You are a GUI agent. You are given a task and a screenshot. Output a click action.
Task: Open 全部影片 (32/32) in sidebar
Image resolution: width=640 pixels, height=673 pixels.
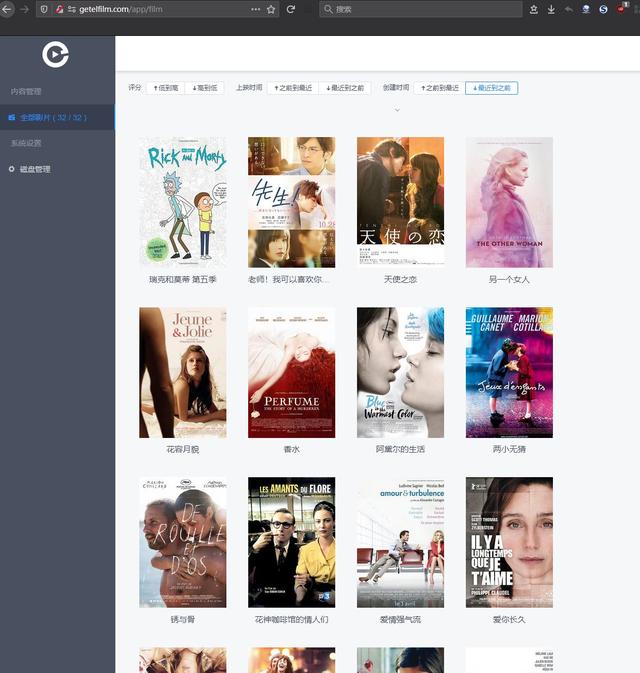(57, 117)
